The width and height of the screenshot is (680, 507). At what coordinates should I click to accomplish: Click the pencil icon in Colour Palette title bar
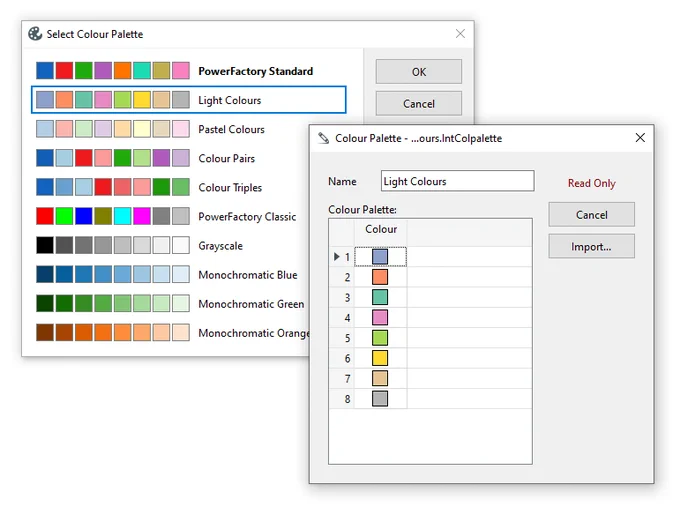(x=324, y=138)
